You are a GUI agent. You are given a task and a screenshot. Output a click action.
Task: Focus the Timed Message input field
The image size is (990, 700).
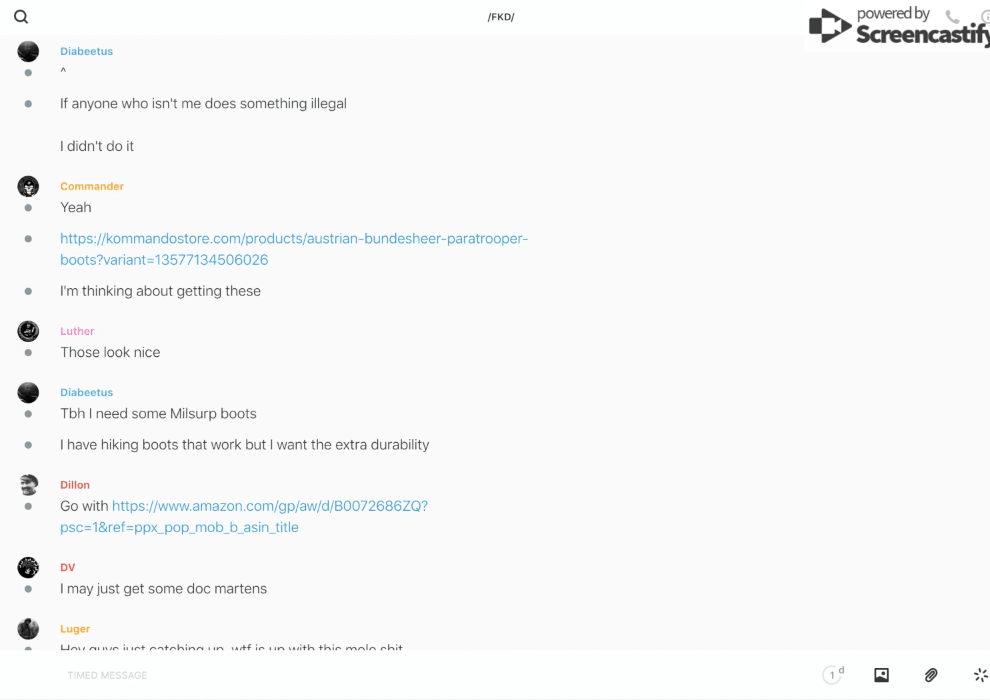click(x=400, y=675)
